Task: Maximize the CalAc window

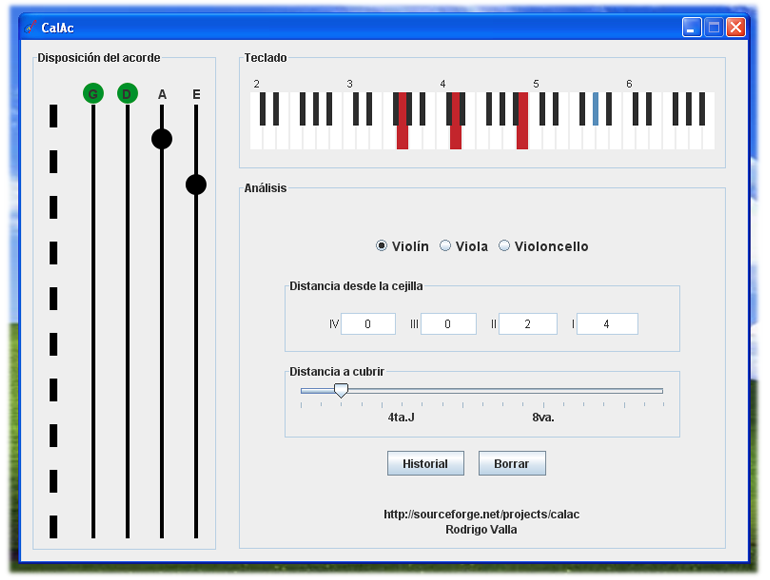Action: coord(714,28)
